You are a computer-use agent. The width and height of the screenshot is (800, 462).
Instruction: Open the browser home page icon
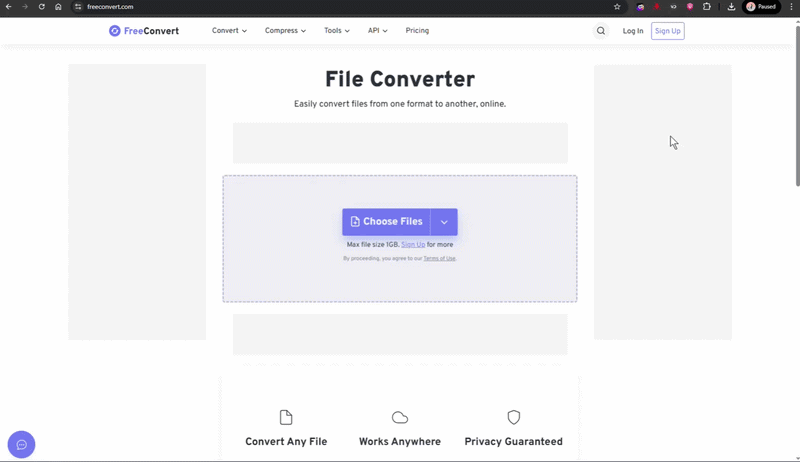tap(58, 7)
